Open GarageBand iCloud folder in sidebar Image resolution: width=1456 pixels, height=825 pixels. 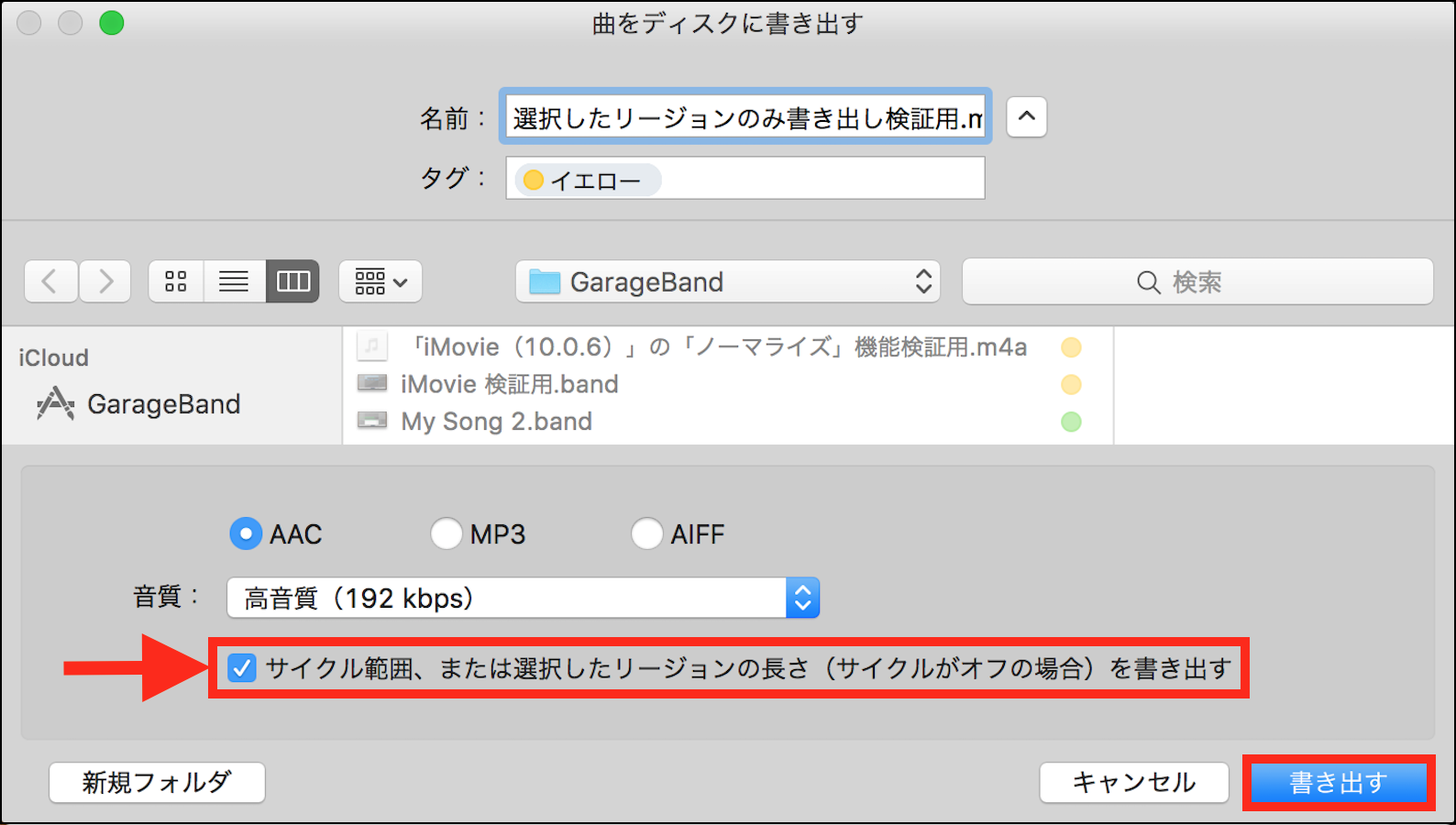point(162,404)
